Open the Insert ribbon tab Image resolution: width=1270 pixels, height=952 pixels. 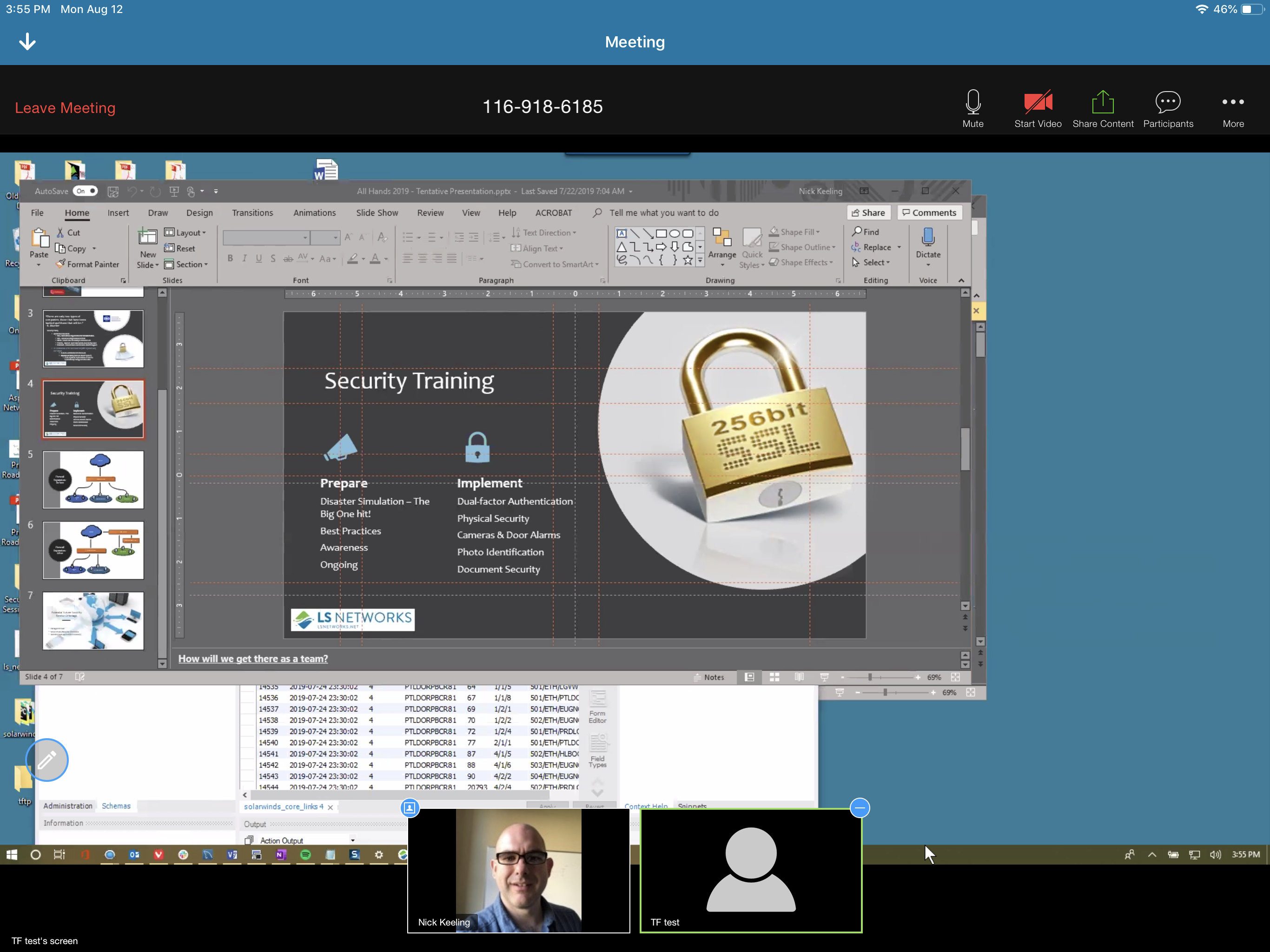coord(118,212)
